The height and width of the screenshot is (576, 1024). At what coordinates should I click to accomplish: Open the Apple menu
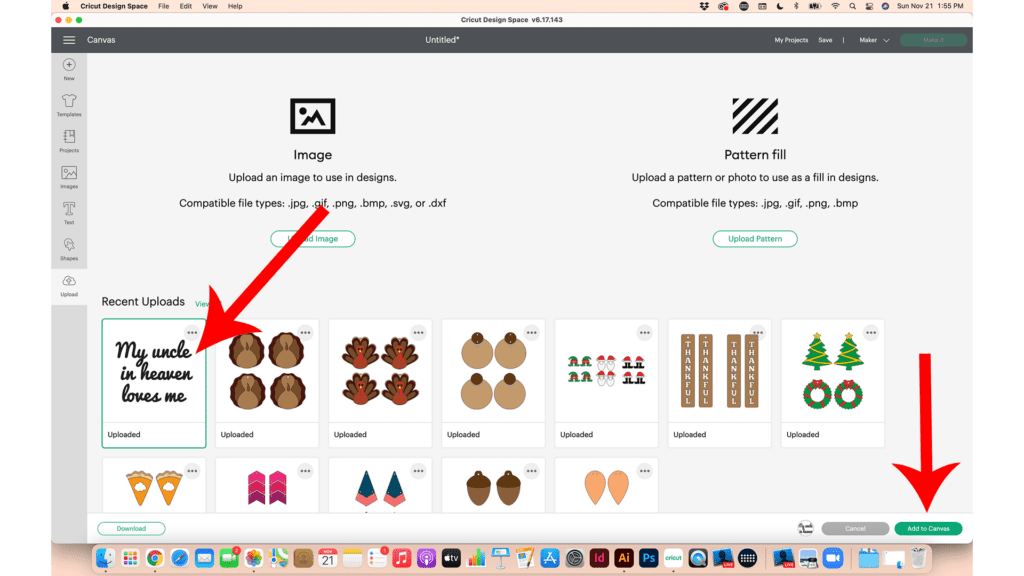(x=65, y=6)
